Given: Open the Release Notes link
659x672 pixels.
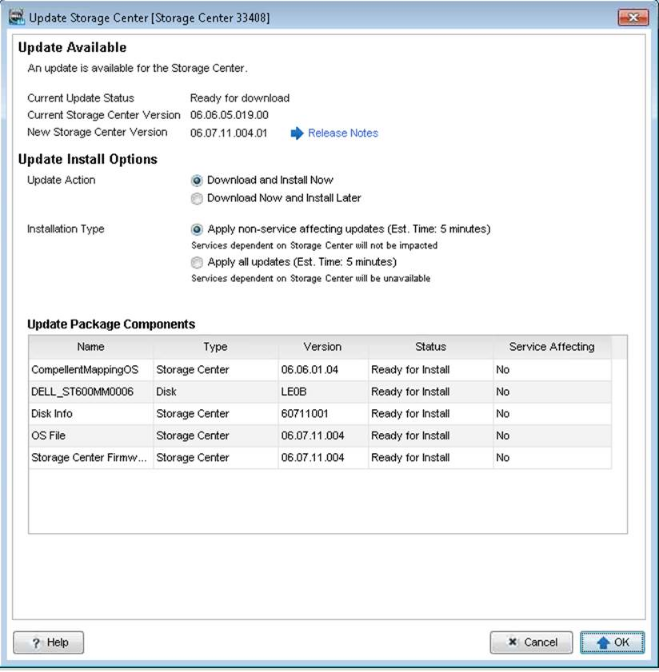Looking at the screenshot, I should pos(343,133).
